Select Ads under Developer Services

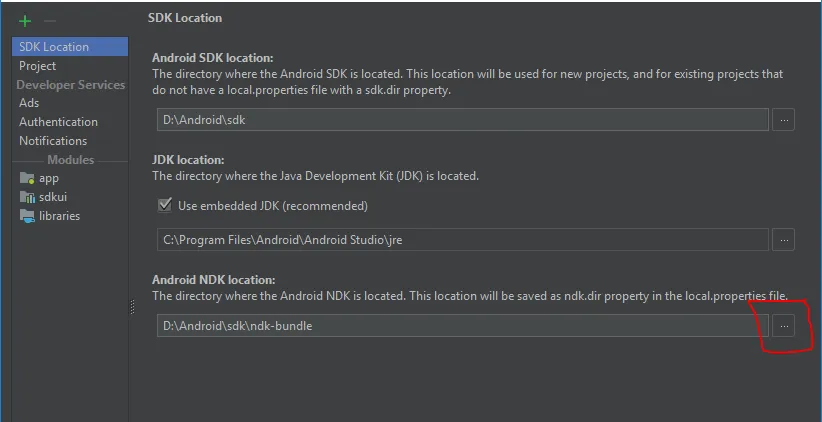[30, 103]
